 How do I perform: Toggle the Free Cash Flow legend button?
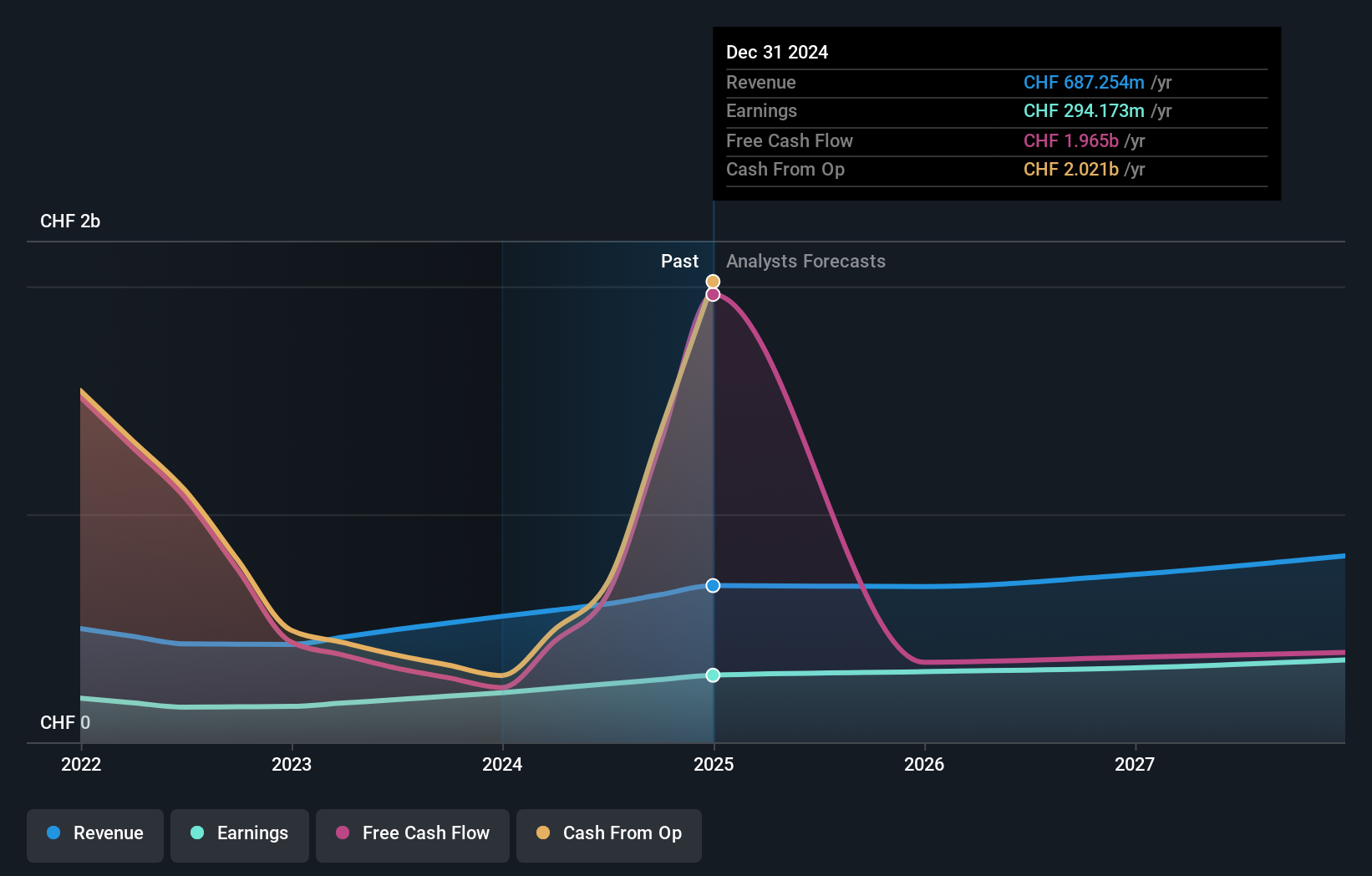pyautogui.click(x=413, y=835)
